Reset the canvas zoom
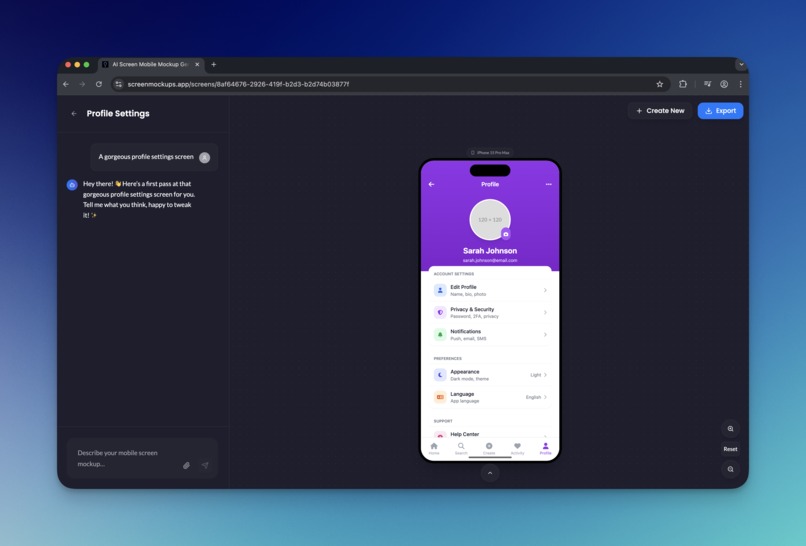806x546 pixels. (x=730, y=449)
